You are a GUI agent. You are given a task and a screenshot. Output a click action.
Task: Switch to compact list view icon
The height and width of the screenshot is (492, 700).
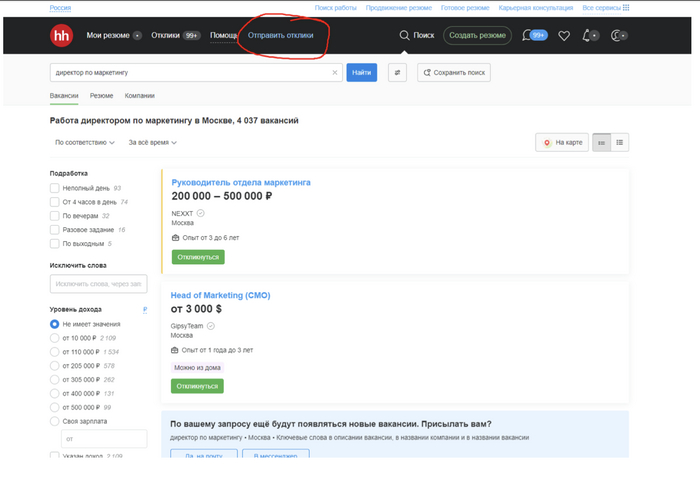coord(620,143)
